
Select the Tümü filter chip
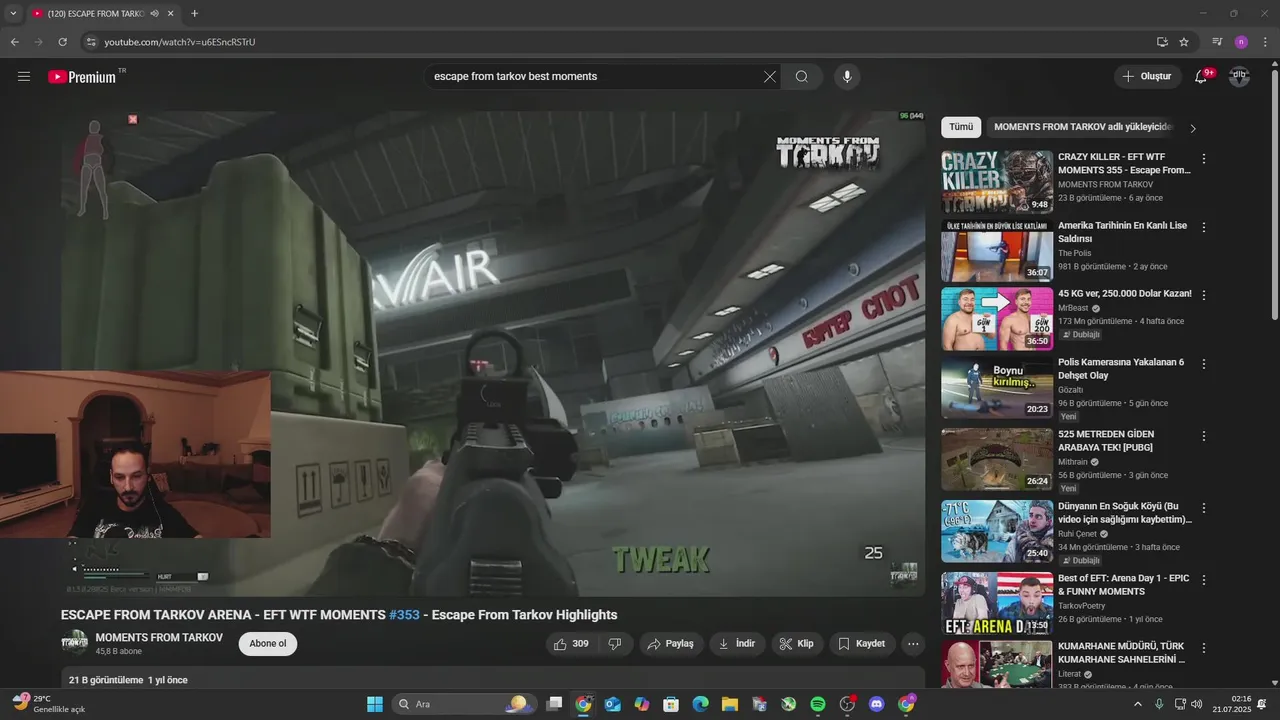(x=961, y=127)
